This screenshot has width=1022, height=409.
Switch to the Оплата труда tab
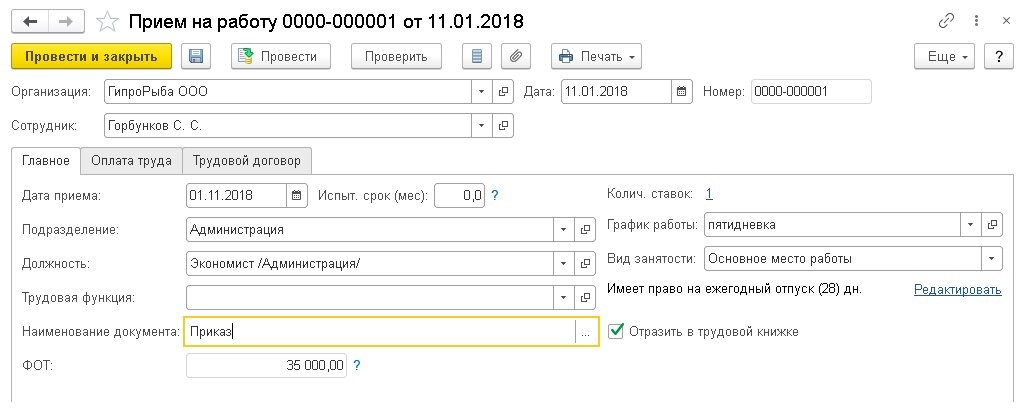tap(131, 160)
